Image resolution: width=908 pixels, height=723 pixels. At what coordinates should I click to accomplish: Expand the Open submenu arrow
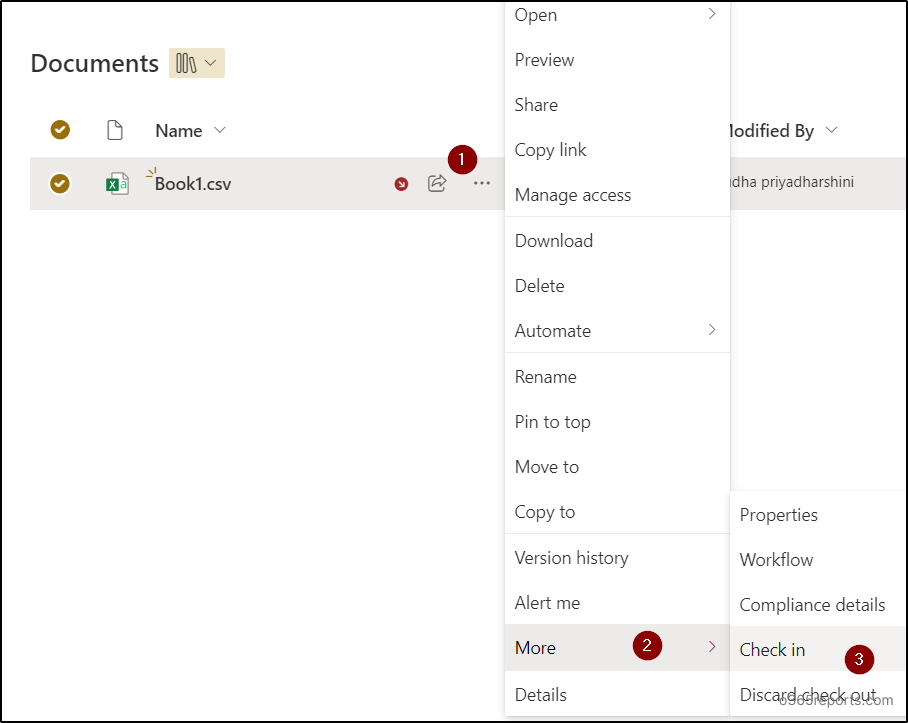(x=712, y=14)
